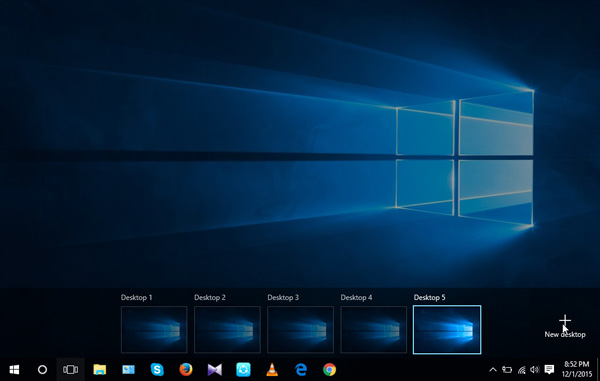Switch to the Desktop 2 thumbnail

tap(227, 329)
